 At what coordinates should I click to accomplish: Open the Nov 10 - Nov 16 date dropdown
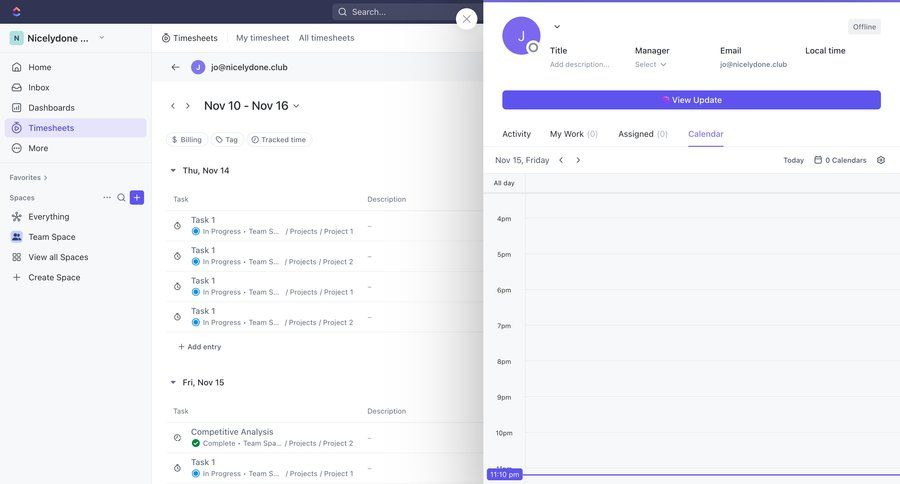coord(252,106)
